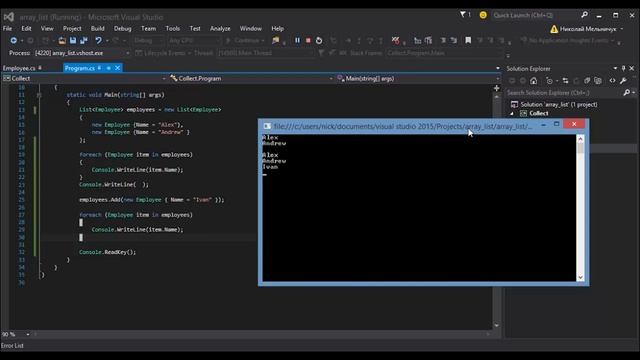Click the yellow feedback smiley icon
Viewport: 640px width, 360px height.
(483, 15)
